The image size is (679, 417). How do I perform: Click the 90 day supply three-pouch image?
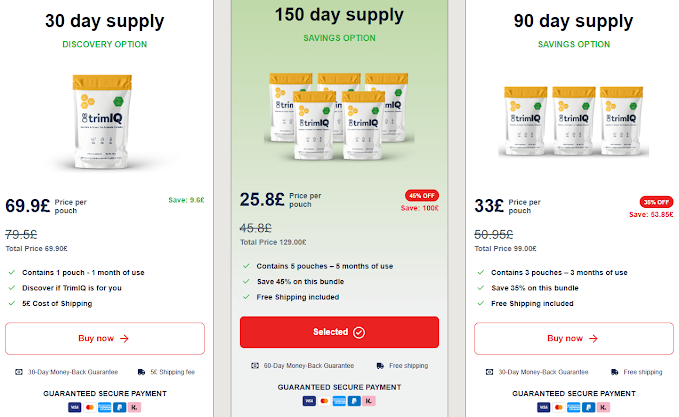pyautogui.click(x=573, y=116)
